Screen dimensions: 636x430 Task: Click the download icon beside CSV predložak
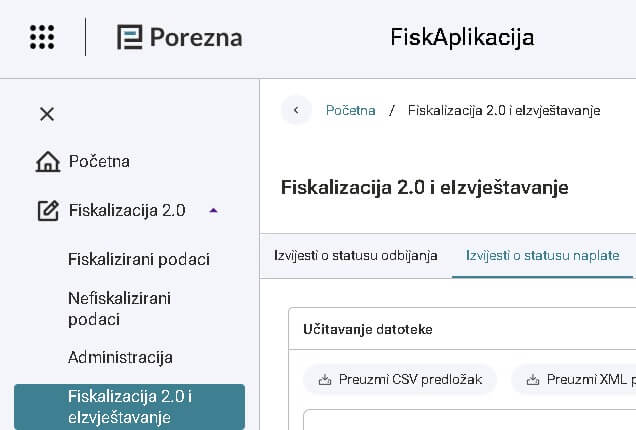pyautogui.click(x=324, y=380)
